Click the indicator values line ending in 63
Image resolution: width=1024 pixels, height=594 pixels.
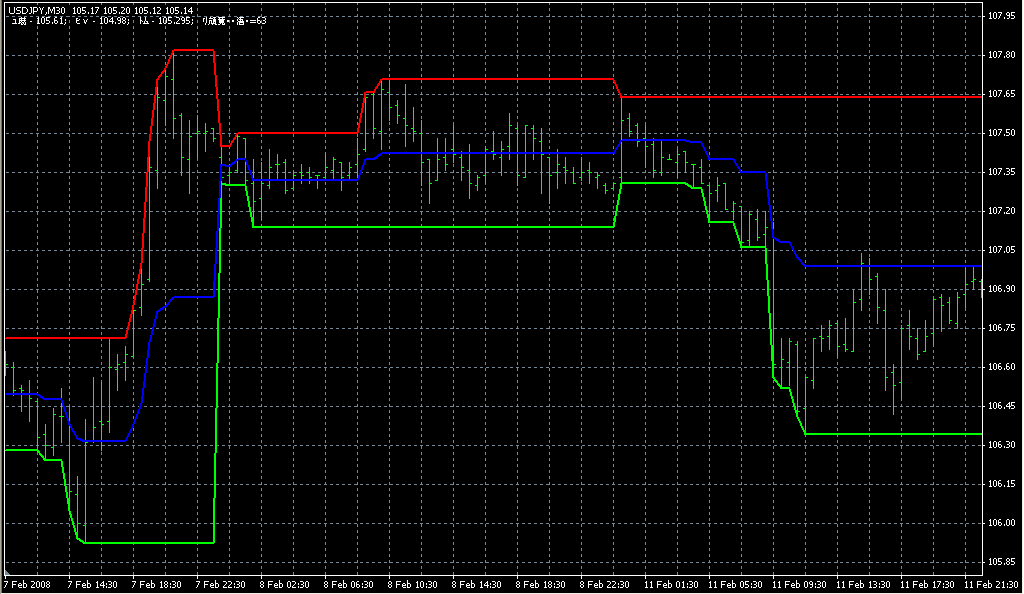pos(140,21)
